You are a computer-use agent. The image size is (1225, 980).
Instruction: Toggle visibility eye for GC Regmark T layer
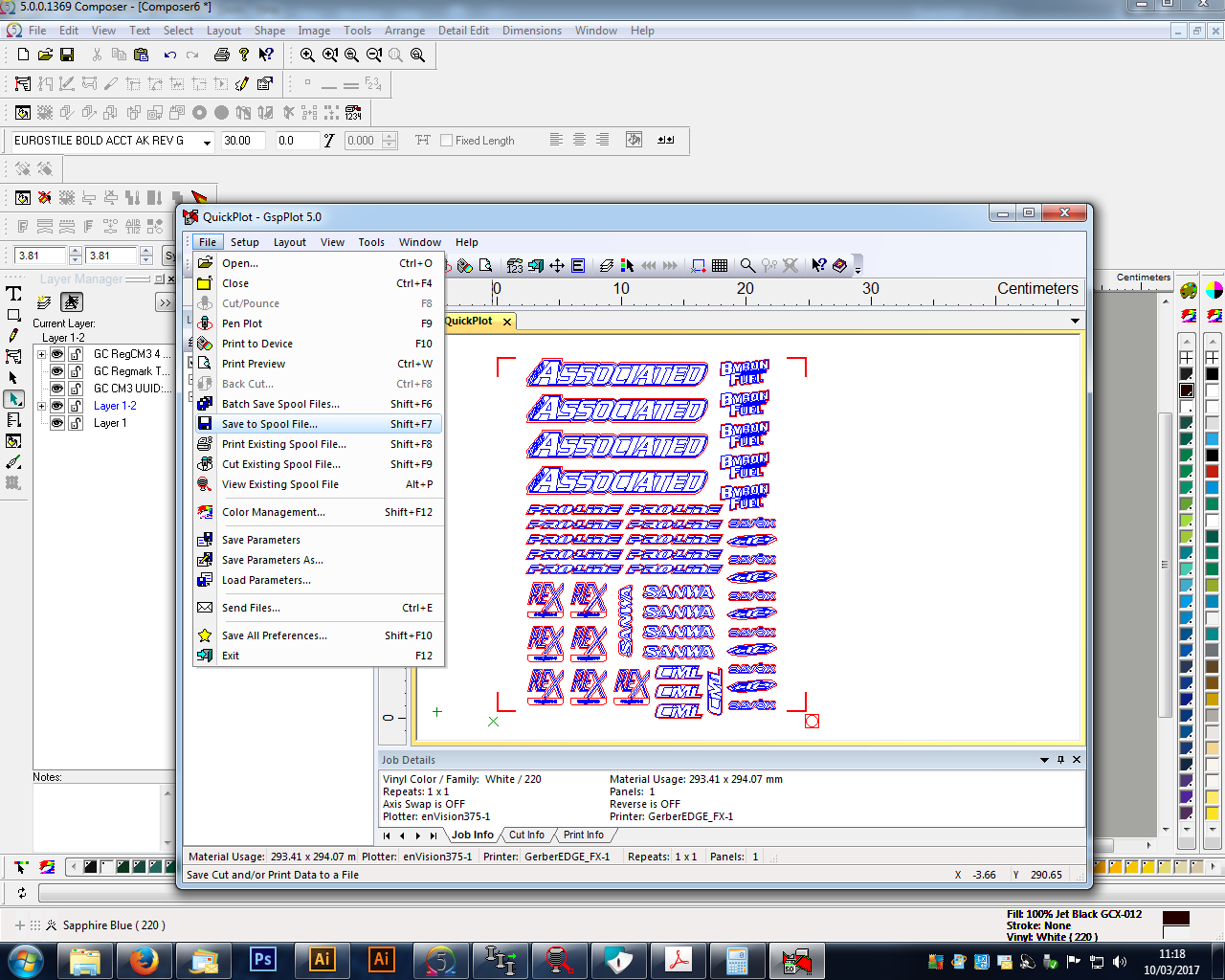coord(57,371)
